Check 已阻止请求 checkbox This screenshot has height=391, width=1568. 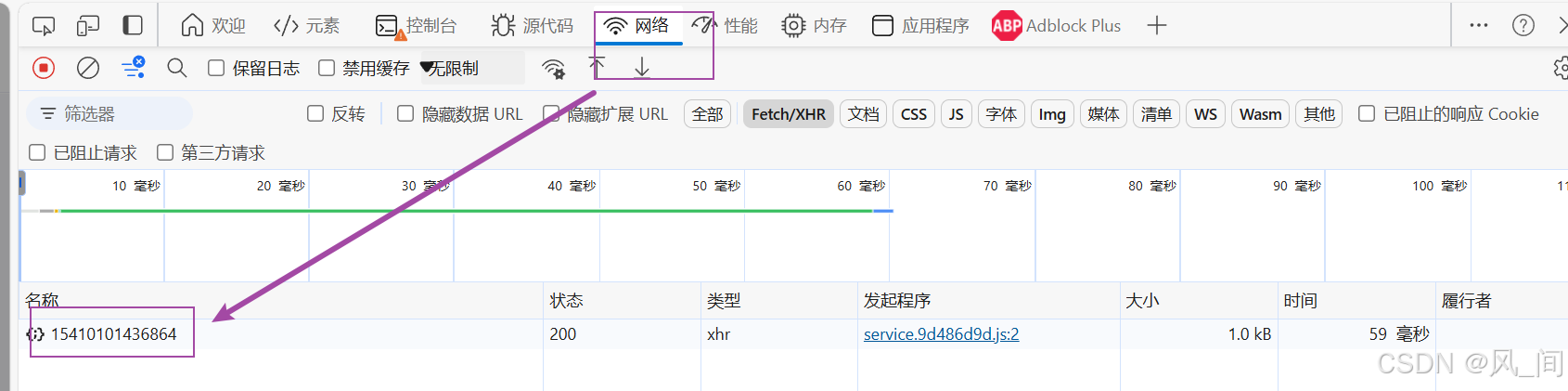coord(37,152)
